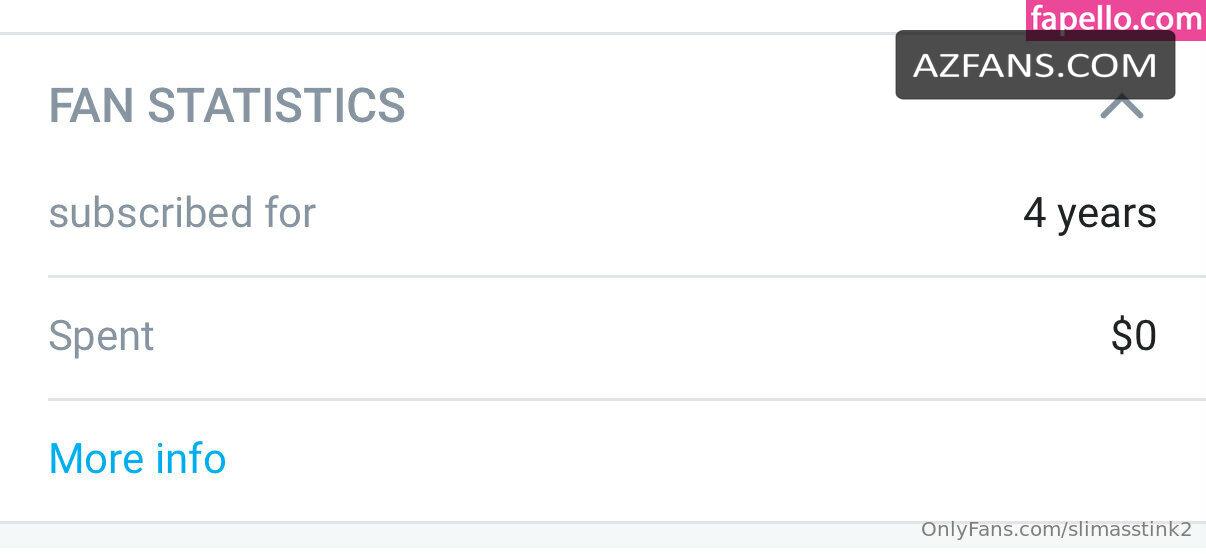Click the FAN STATISTICS heading
The height and width of the screenshot is (554, 1206).
pos(227,106)
